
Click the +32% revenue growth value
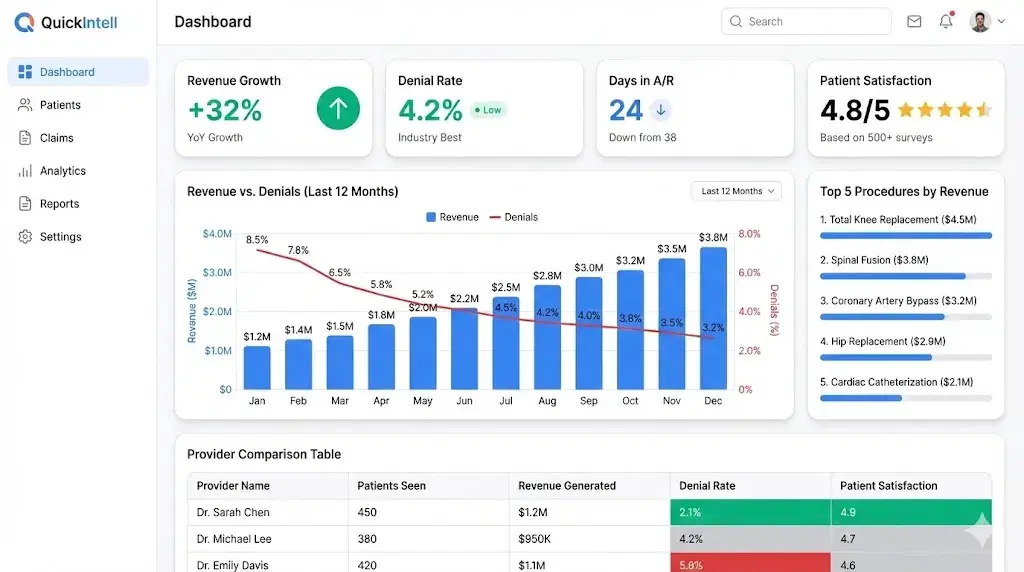coord(225,110)
